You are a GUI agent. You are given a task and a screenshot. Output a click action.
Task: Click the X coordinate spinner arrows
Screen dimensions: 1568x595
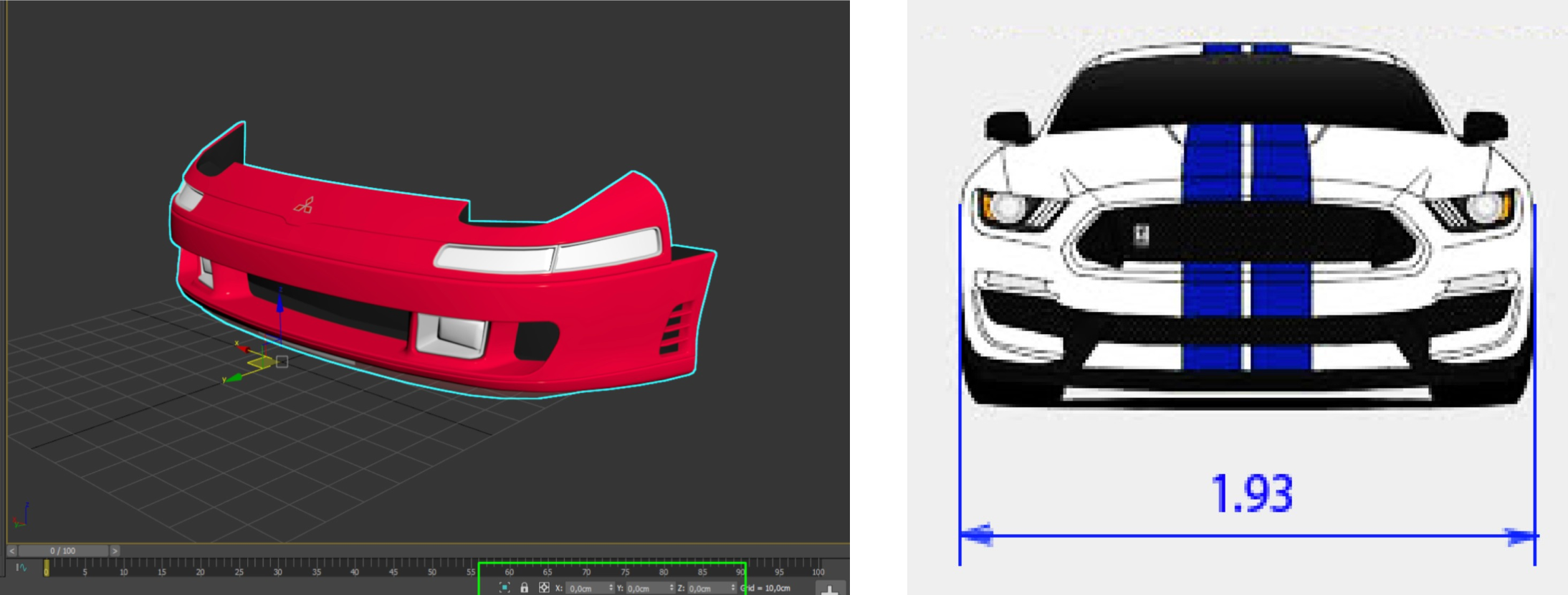611,588
